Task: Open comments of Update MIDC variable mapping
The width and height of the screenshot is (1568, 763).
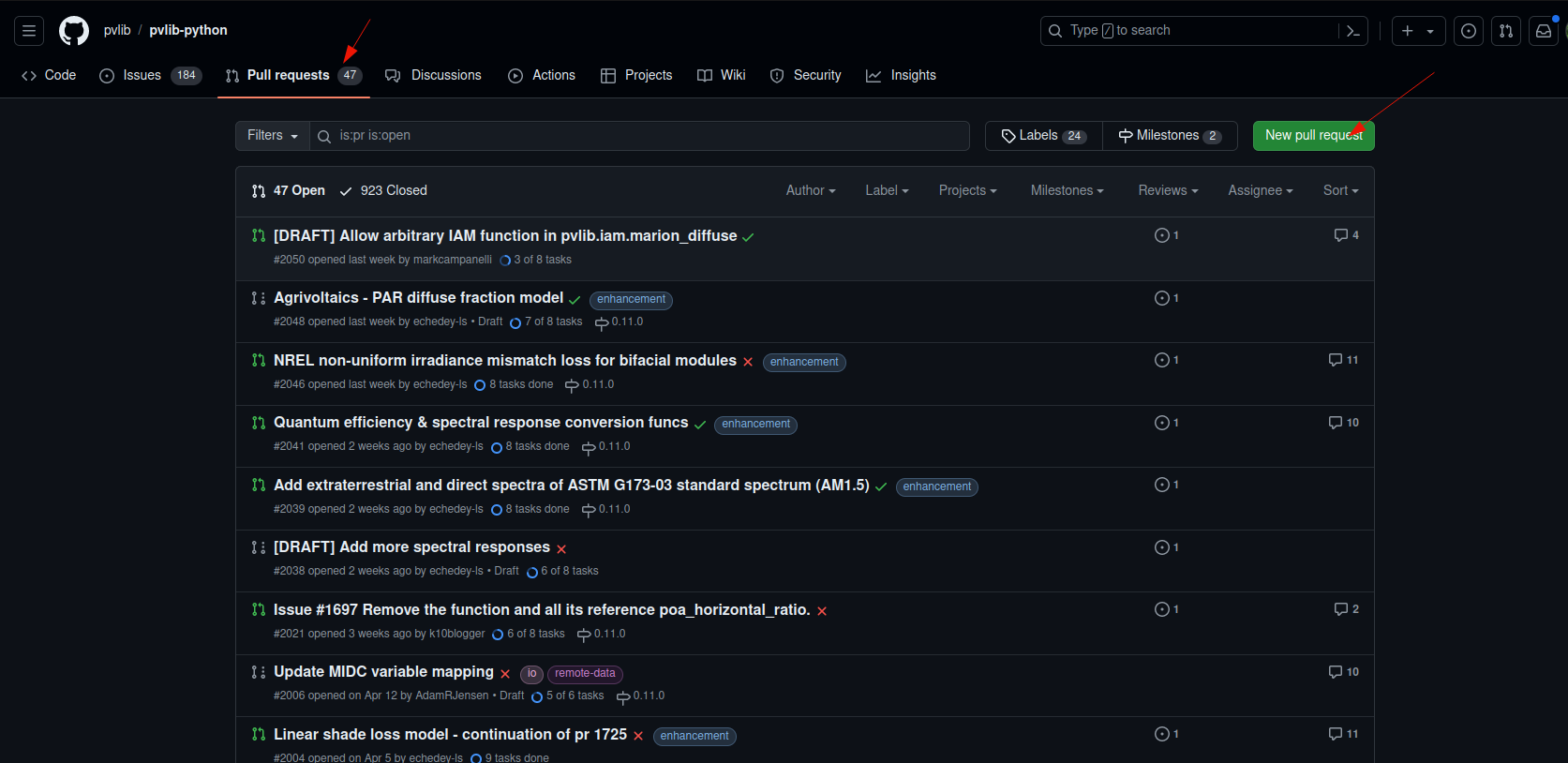Action: coord(1343,672)
